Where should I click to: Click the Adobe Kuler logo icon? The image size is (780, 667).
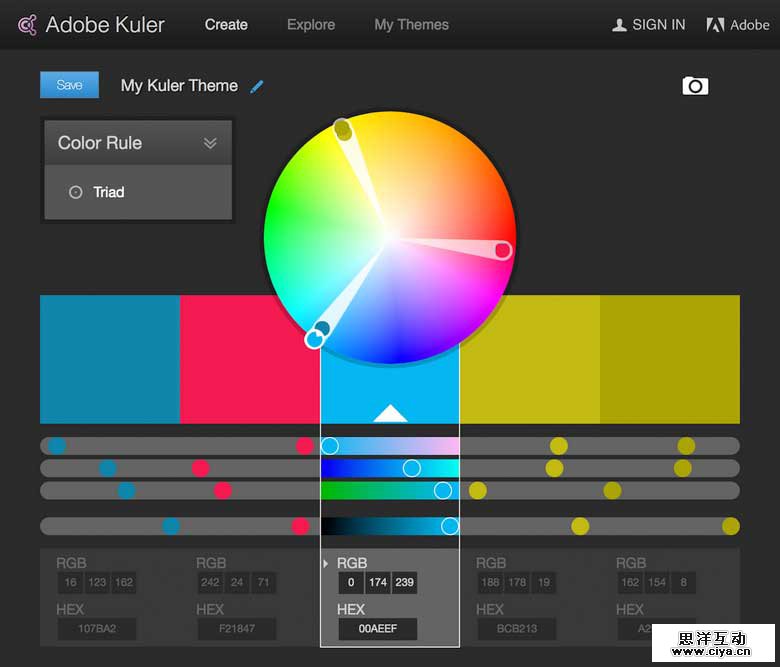click(27, 25)
